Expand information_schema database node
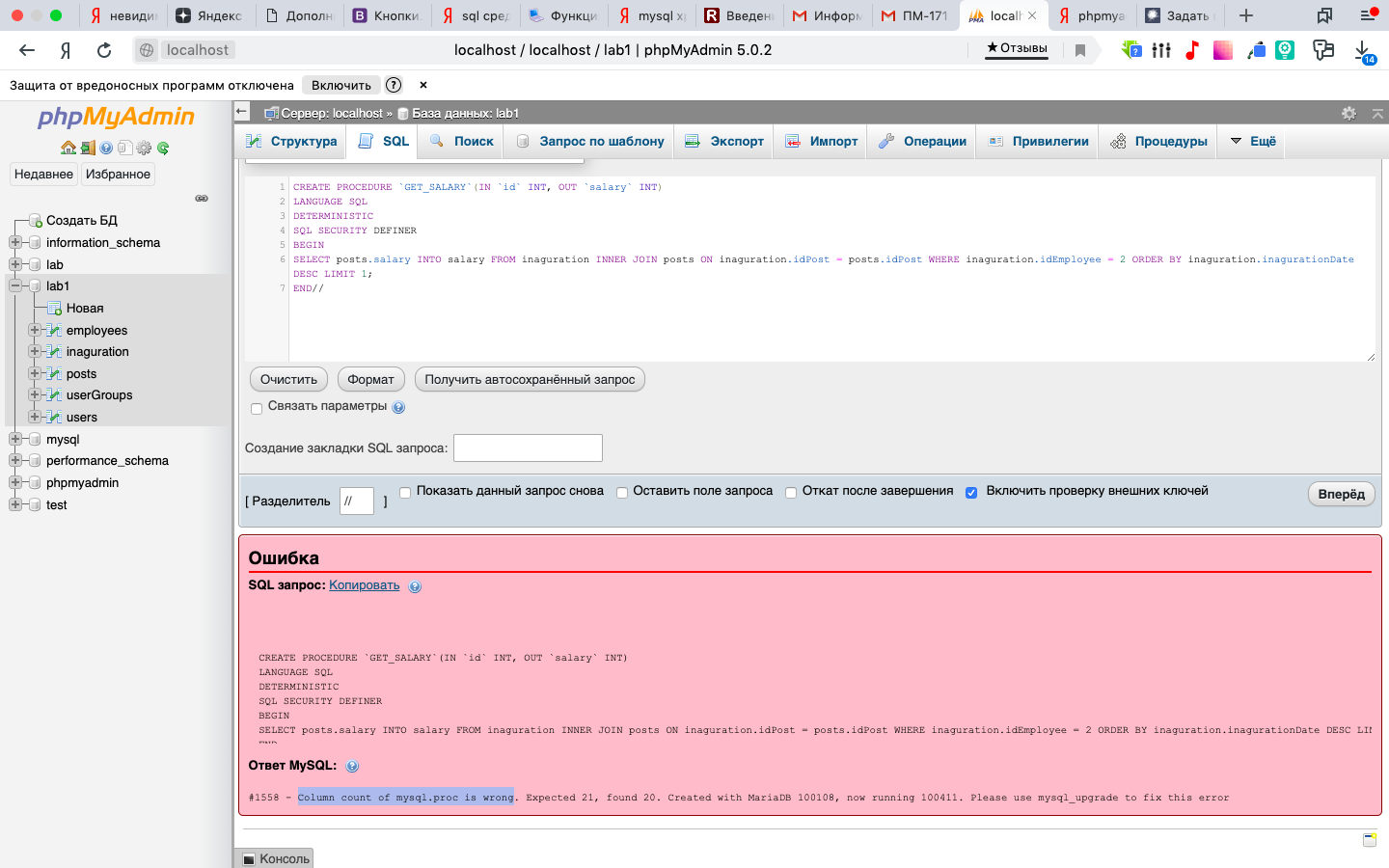 click(x=14, y=242)
